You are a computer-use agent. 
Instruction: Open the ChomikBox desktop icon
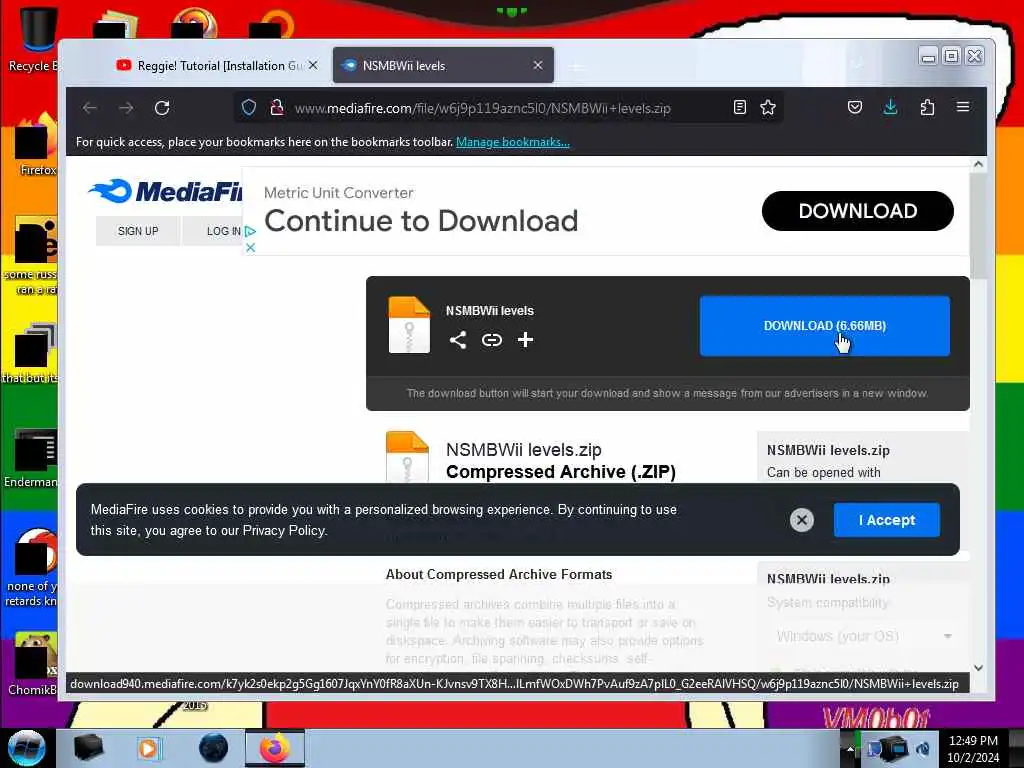pos(33,663)
